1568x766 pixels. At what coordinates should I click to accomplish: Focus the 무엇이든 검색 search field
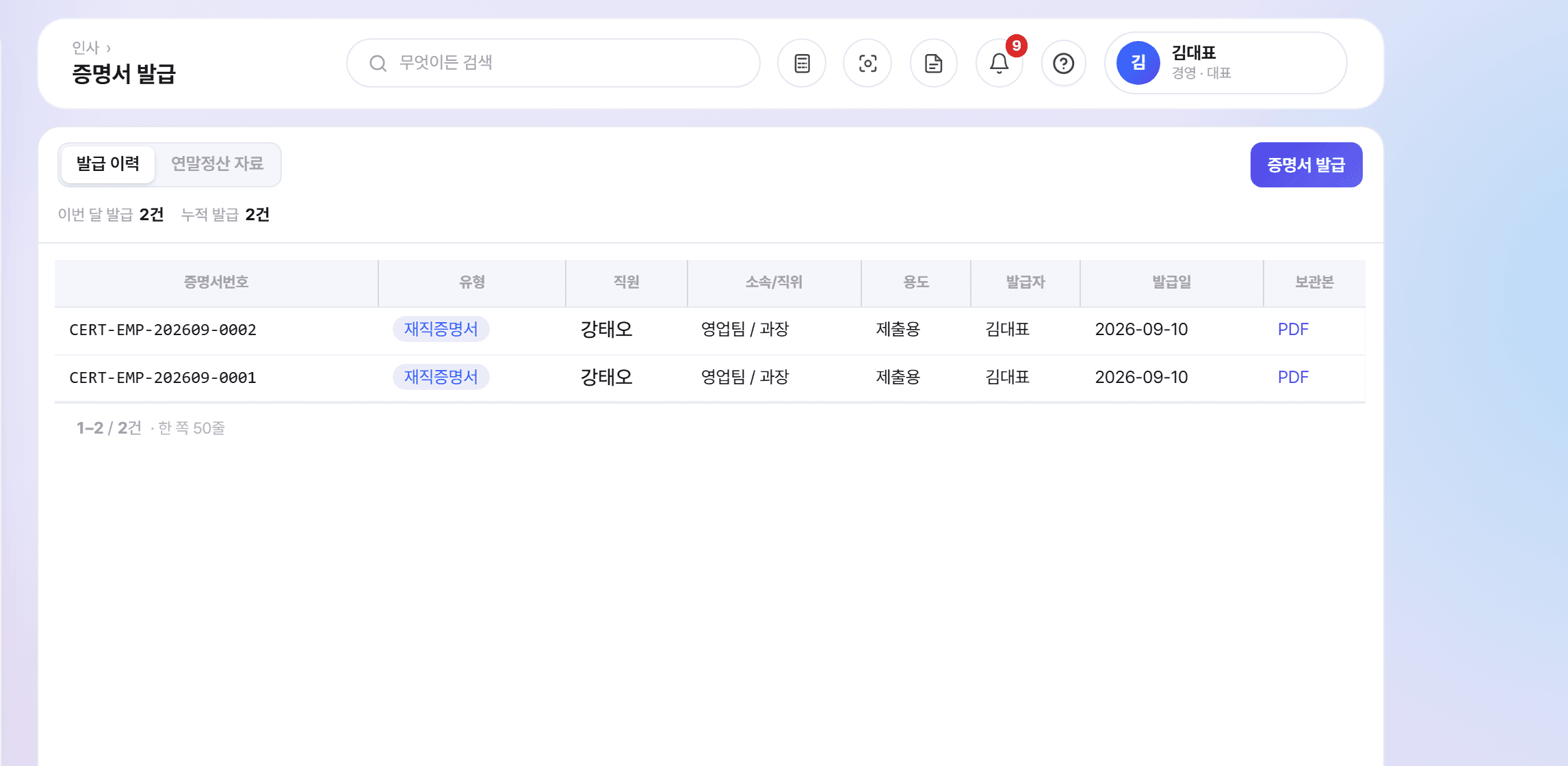pyautogui.click(x=553, y=63)
